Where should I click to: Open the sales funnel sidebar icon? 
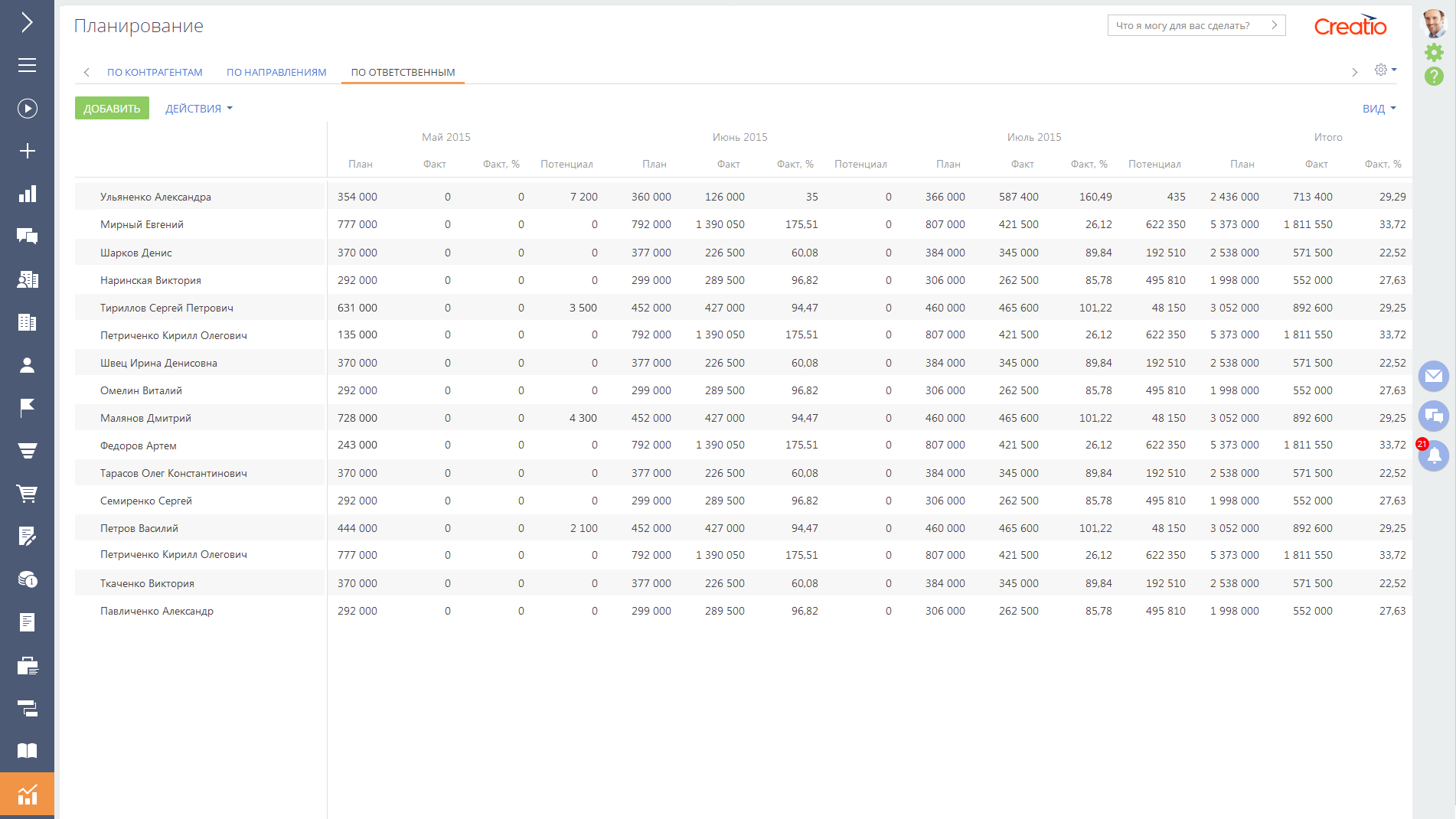point(27,451)
